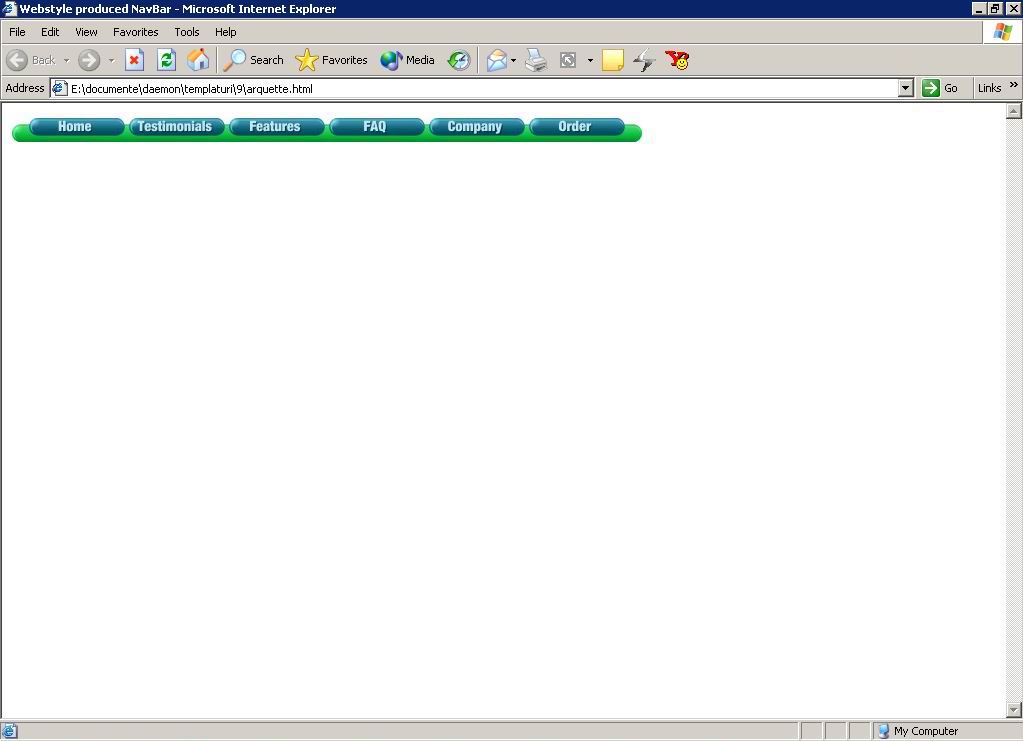
Task: Open the History toolbar icon
Action: click(x=458, y=60)
